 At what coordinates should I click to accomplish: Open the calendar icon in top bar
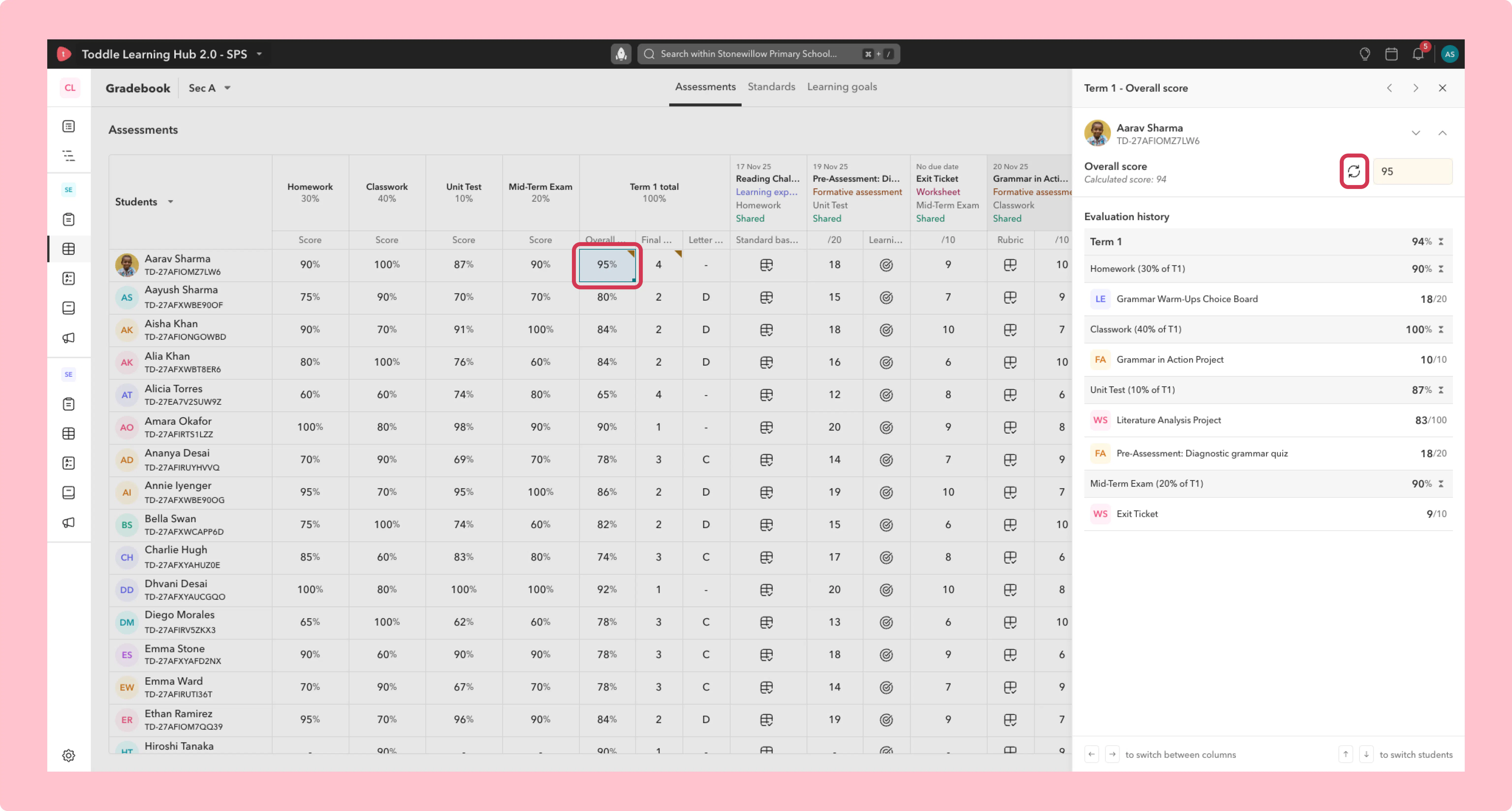pyautogui.click(x=1391, y=54)
